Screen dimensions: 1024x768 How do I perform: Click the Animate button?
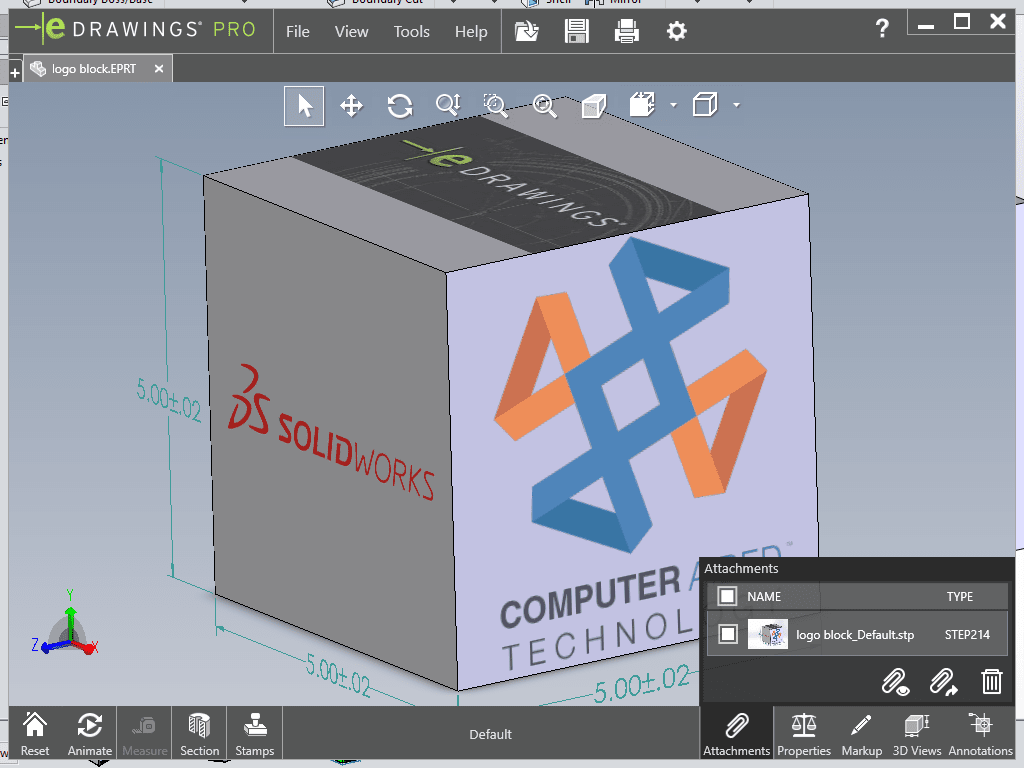point(89,733)
